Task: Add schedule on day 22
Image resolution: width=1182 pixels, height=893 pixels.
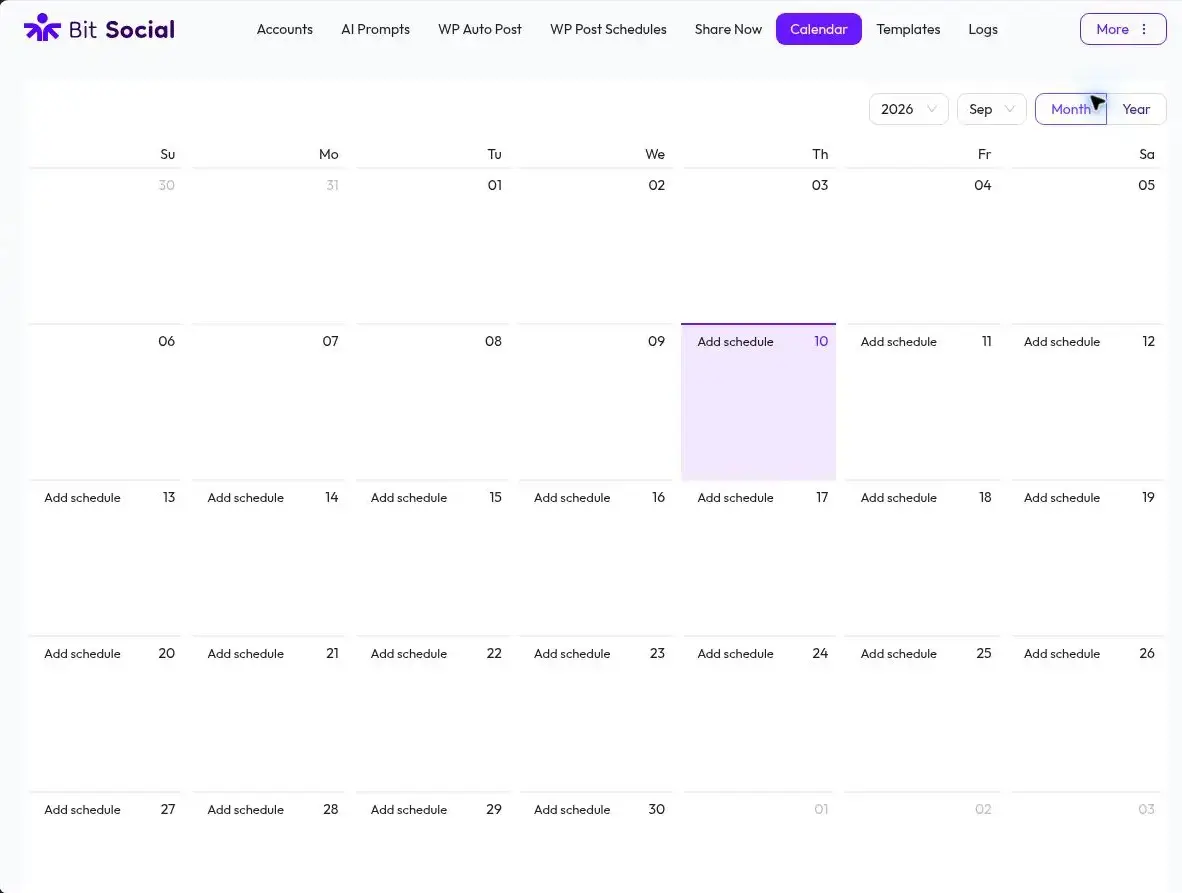Action: point(409,653)
